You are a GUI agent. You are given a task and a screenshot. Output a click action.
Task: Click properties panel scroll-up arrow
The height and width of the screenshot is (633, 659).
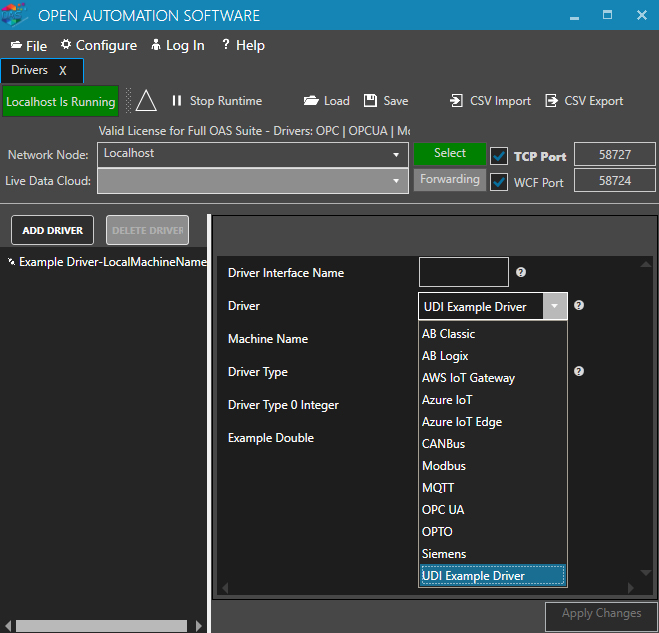tap(646, 264)
